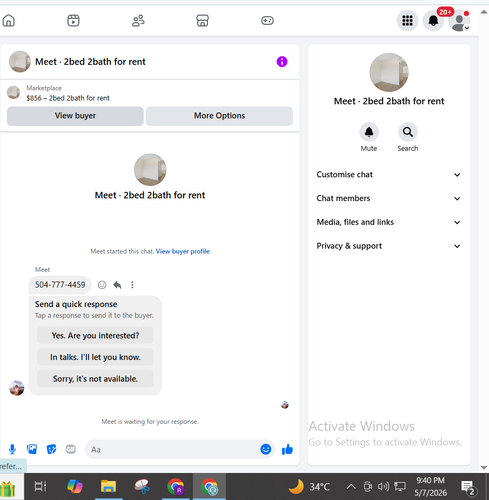489x500 pixels.
Task: Open the Friends icon in top bar
Action: tap(138, 20)
